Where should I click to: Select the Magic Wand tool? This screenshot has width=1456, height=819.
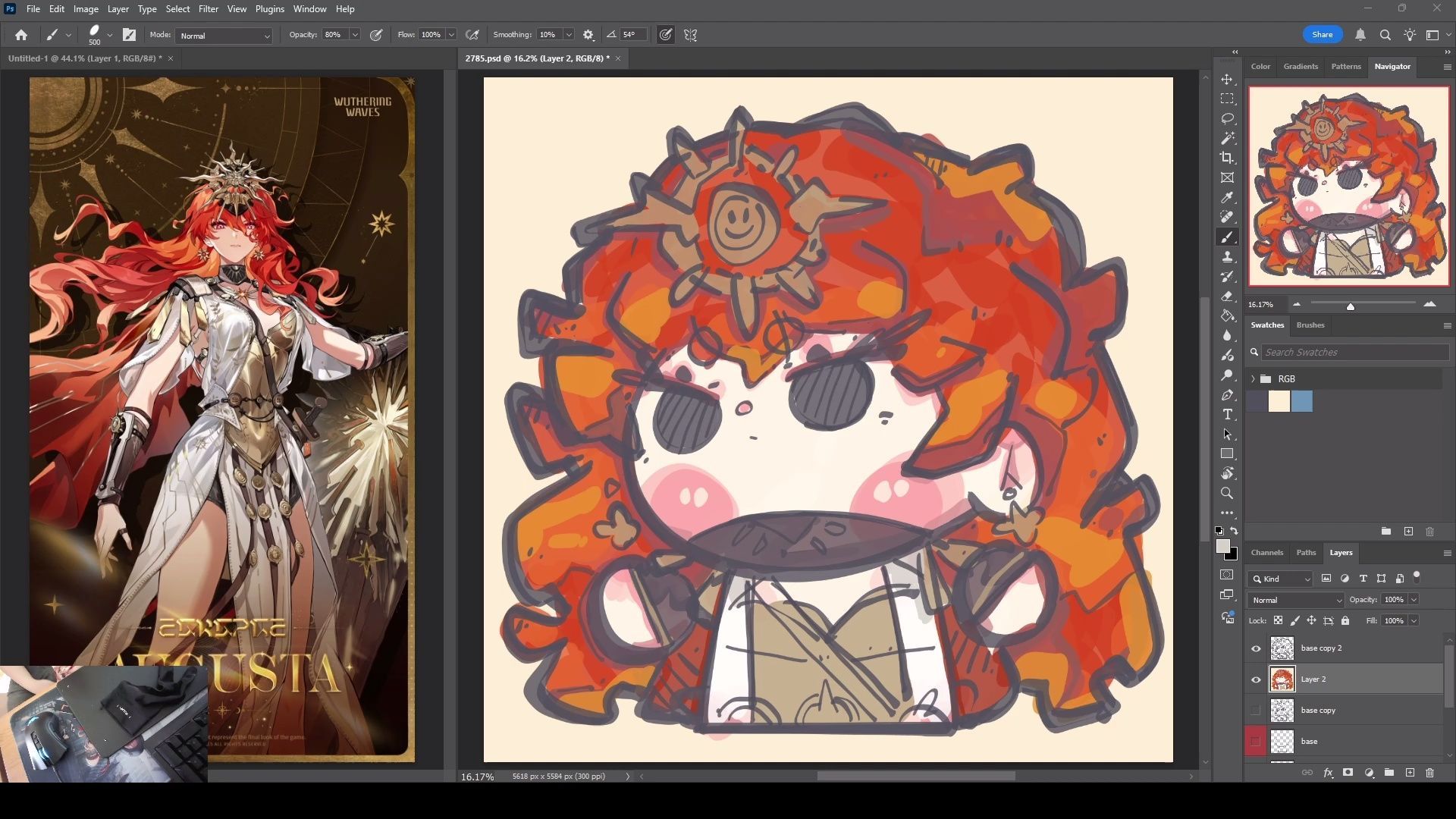coord(1227,139)
